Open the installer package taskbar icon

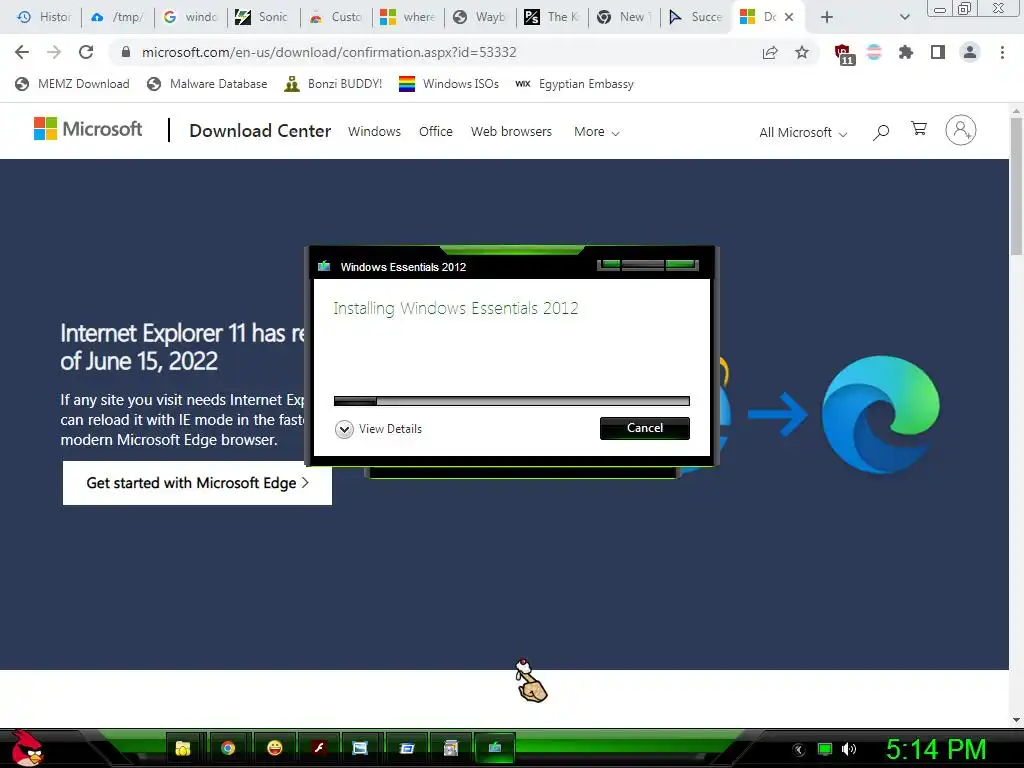451,748
